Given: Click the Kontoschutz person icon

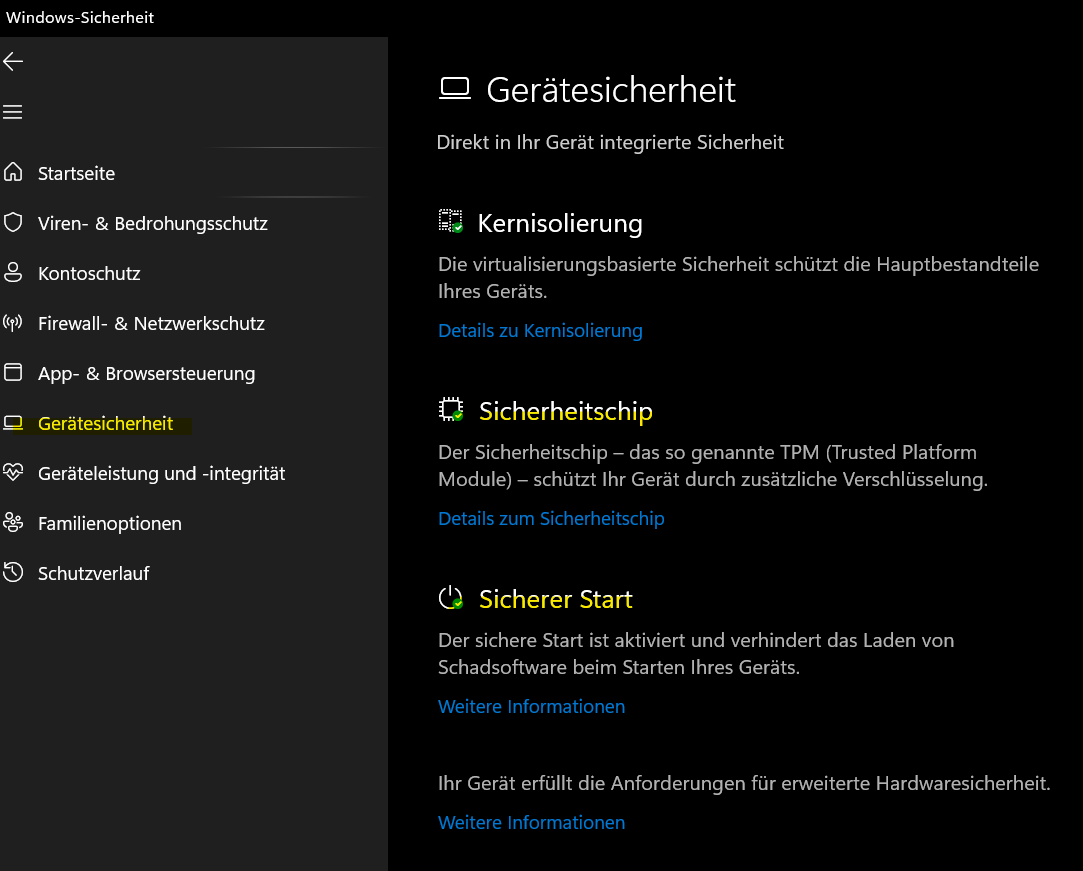Looking at the screenshot, I should 13,273.
